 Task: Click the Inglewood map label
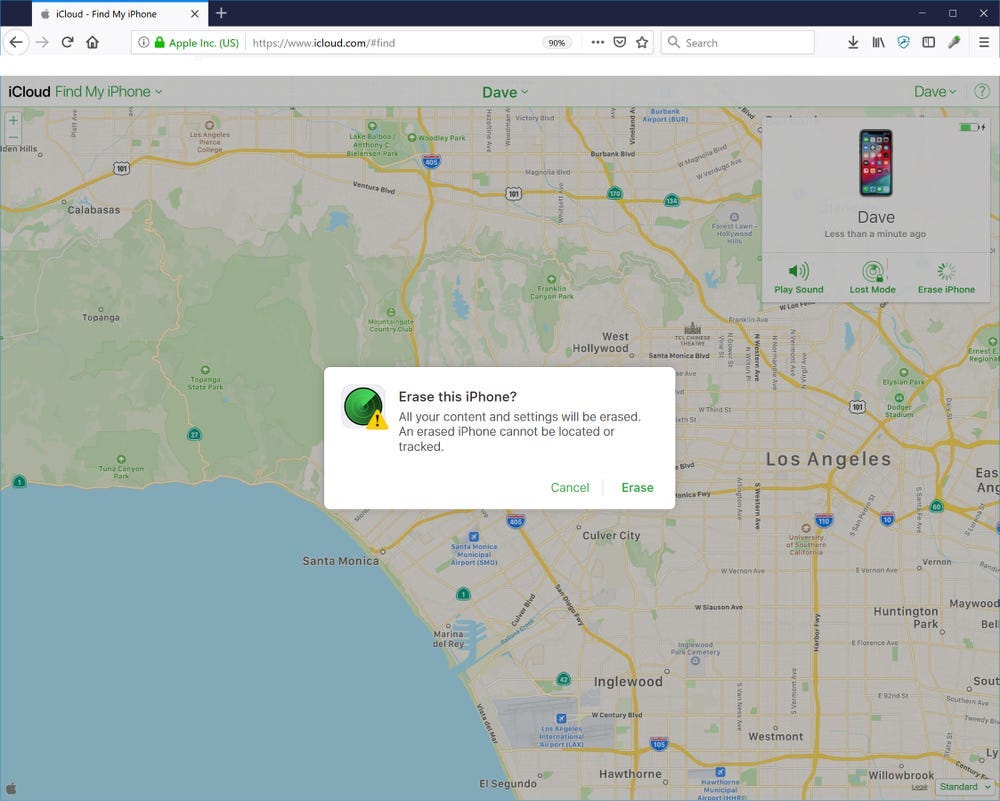point(628,682)
